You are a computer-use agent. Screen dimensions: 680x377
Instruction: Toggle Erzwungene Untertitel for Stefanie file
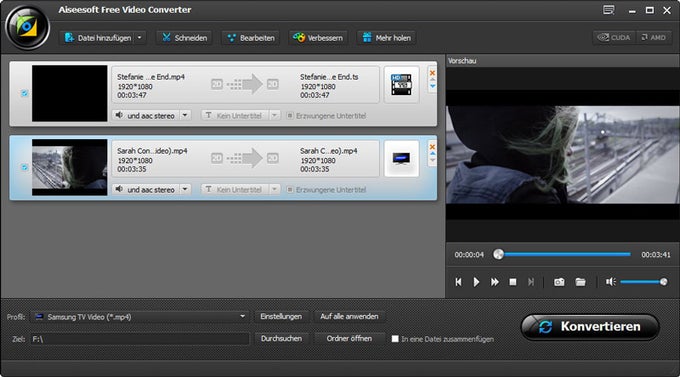coord(290,116)
